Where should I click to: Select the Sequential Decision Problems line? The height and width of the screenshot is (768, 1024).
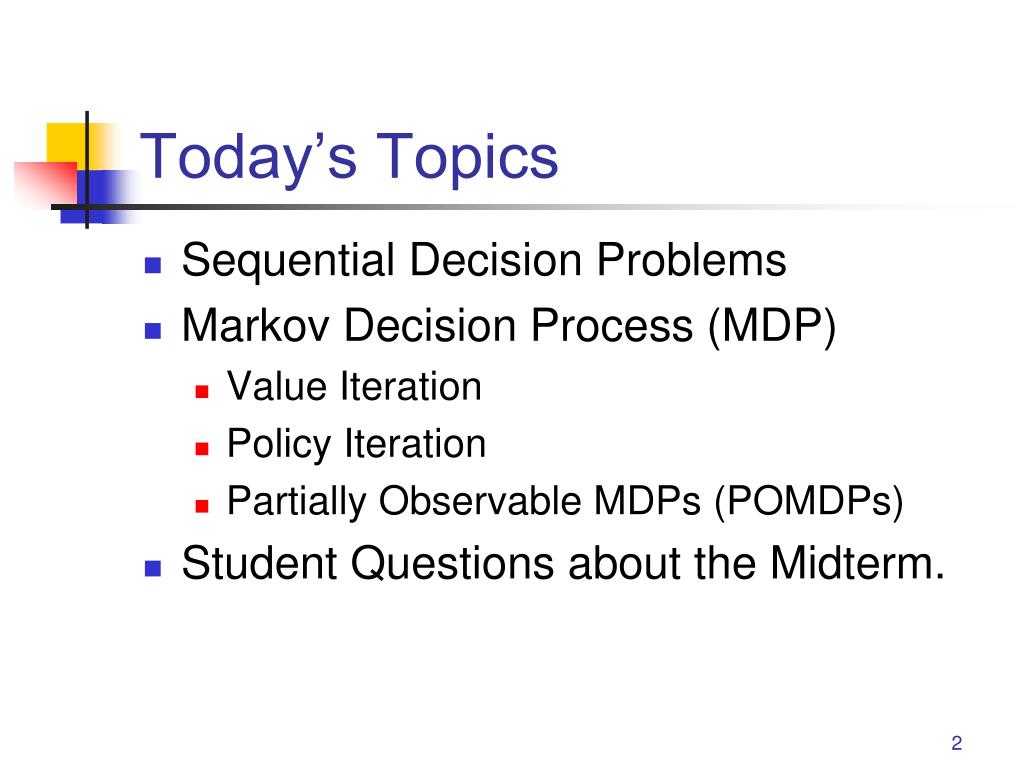[484, 260]
